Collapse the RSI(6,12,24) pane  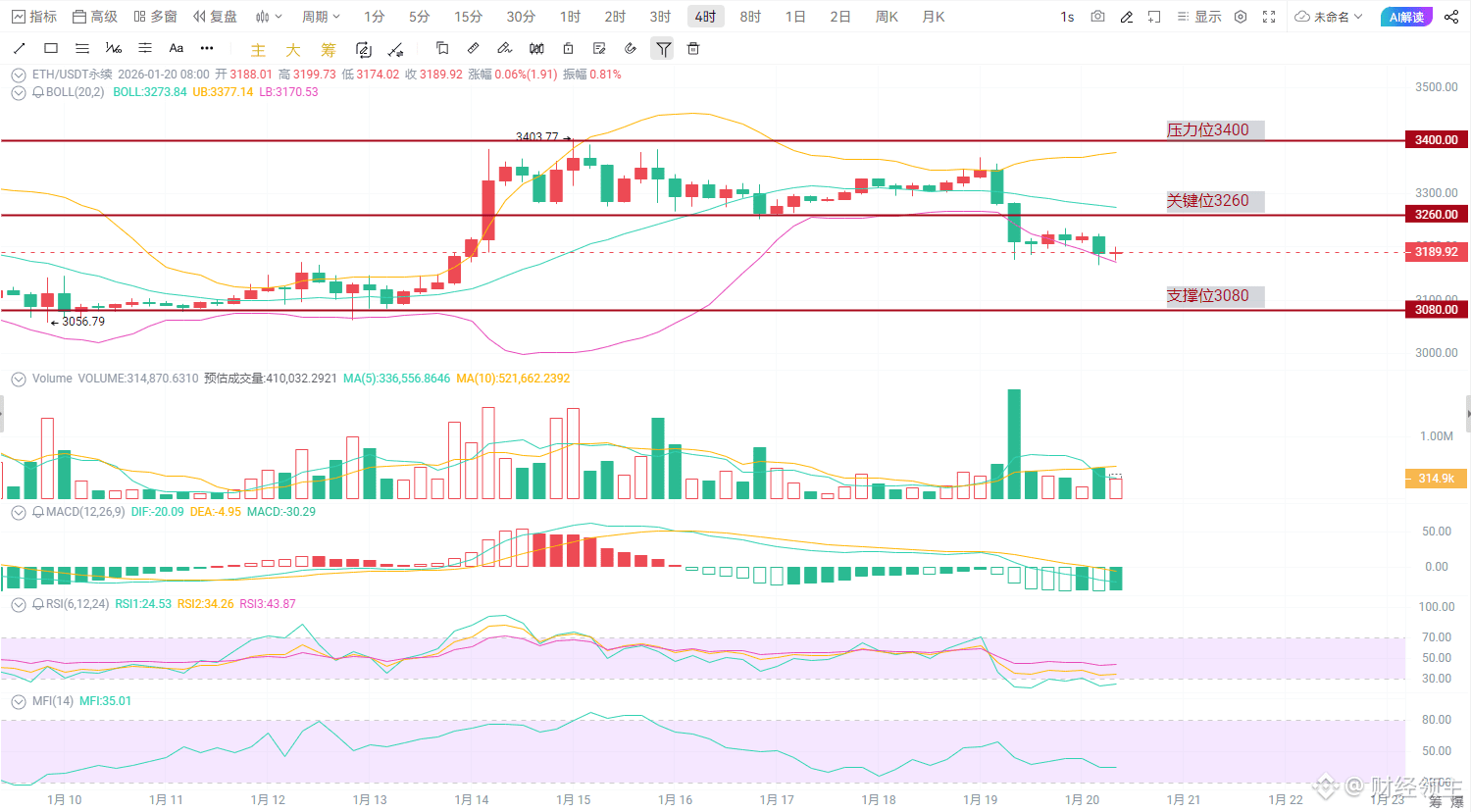[19, 604]
